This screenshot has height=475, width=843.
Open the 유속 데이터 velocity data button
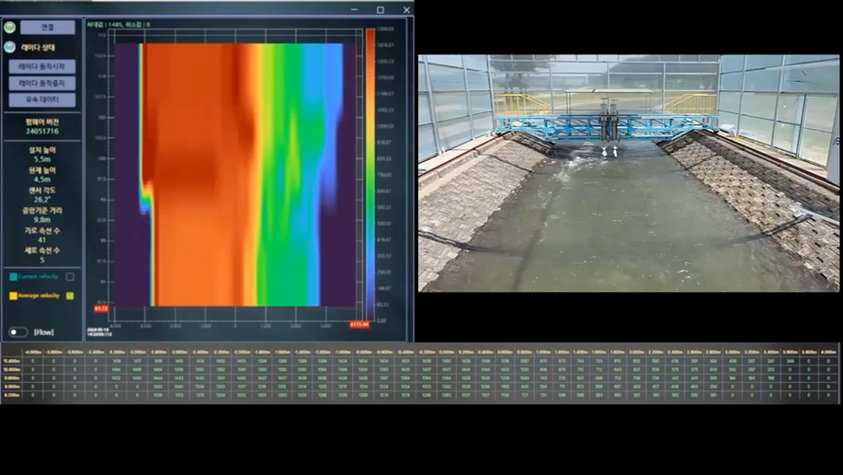pos(42,100)
